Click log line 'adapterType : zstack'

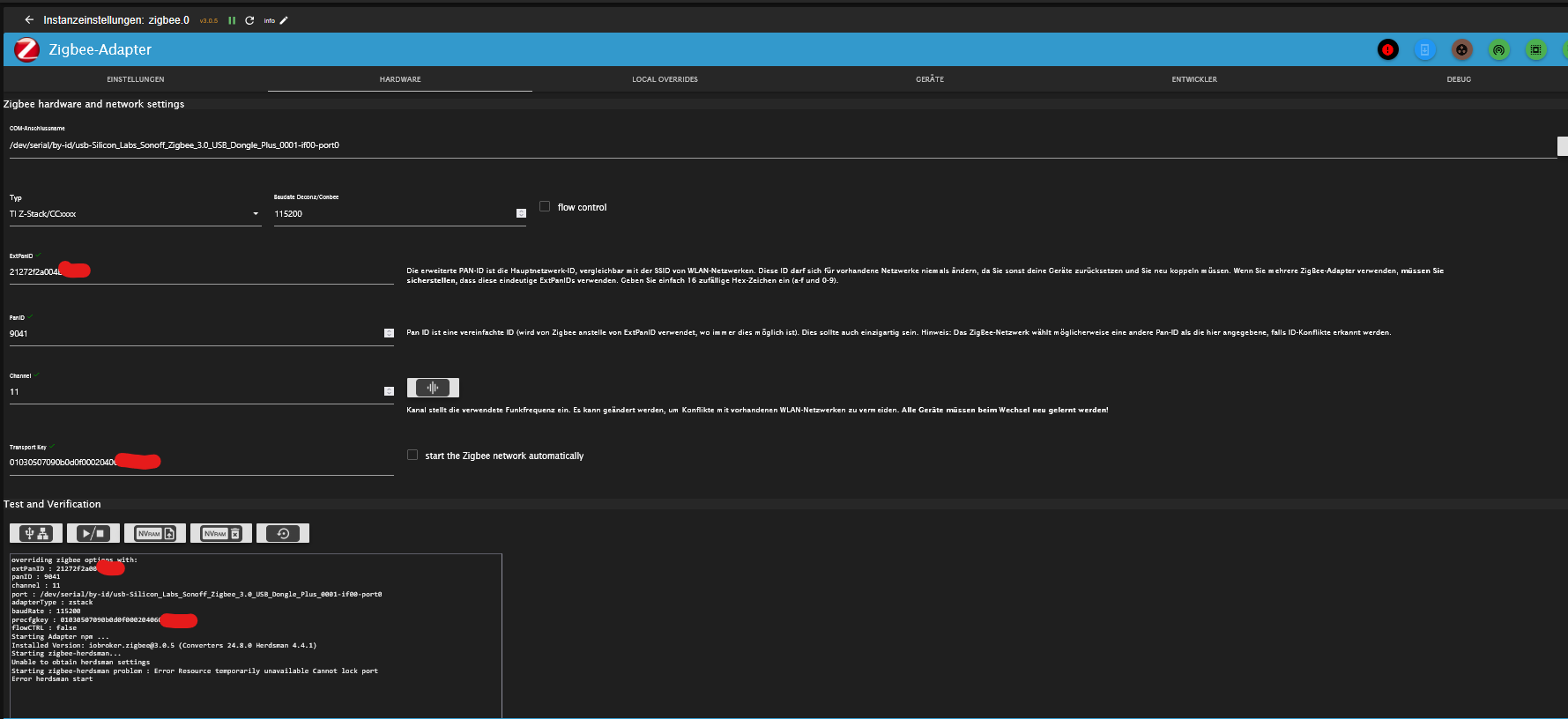click(x=52, y=603)
